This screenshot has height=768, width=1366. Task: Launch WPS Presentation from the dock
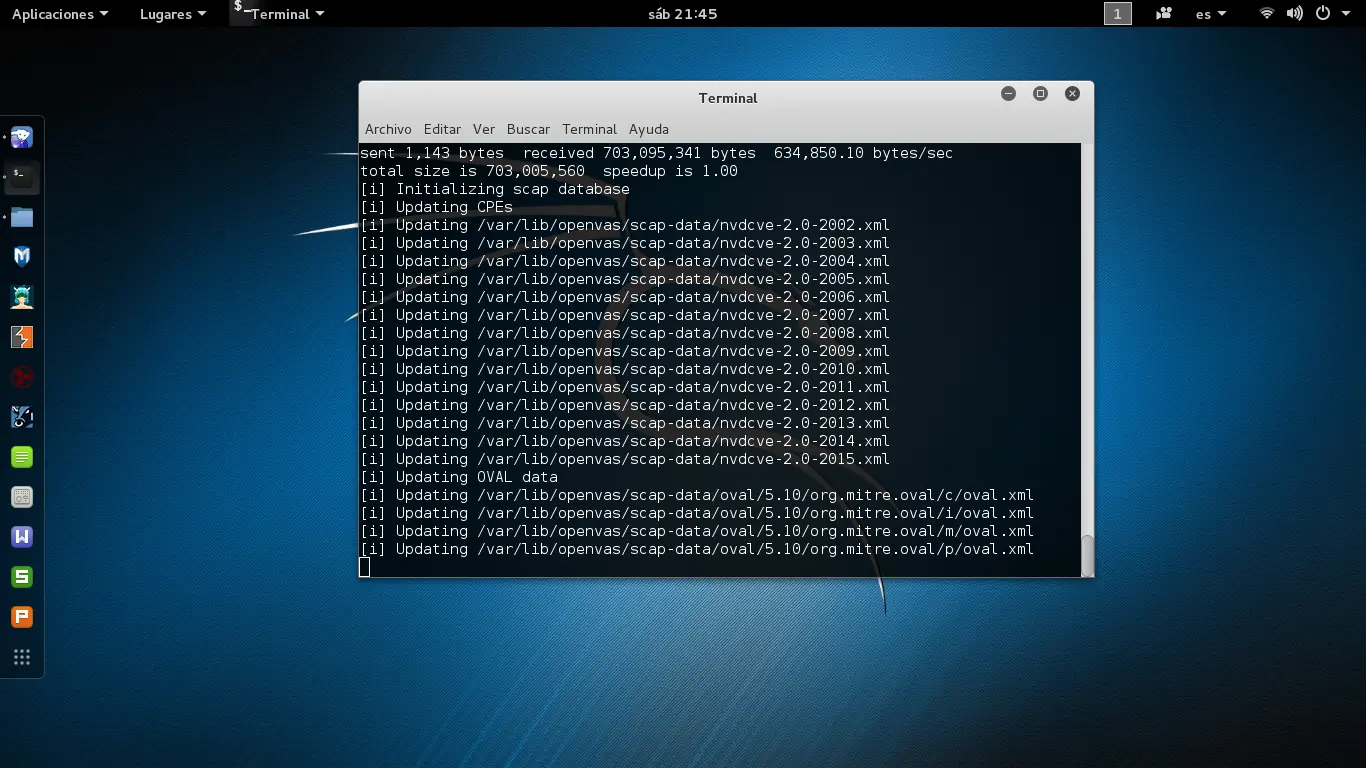[x=22, y=617]
